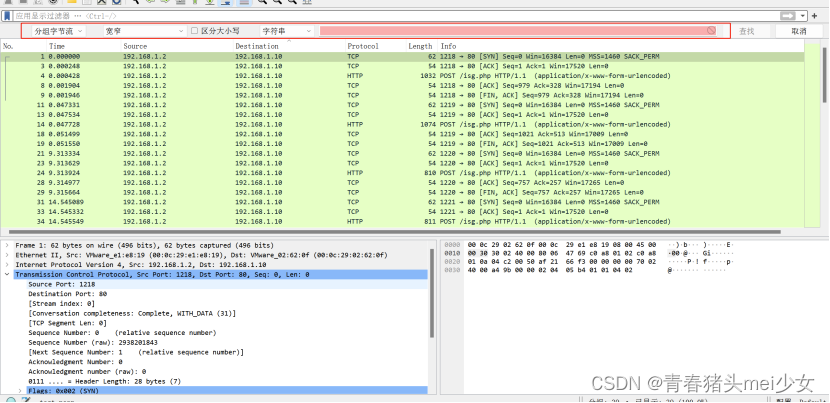Viewport: 830px width, 403px height.
Task: Click the display filter bookmark icon
Action: (x=7, y=16)
